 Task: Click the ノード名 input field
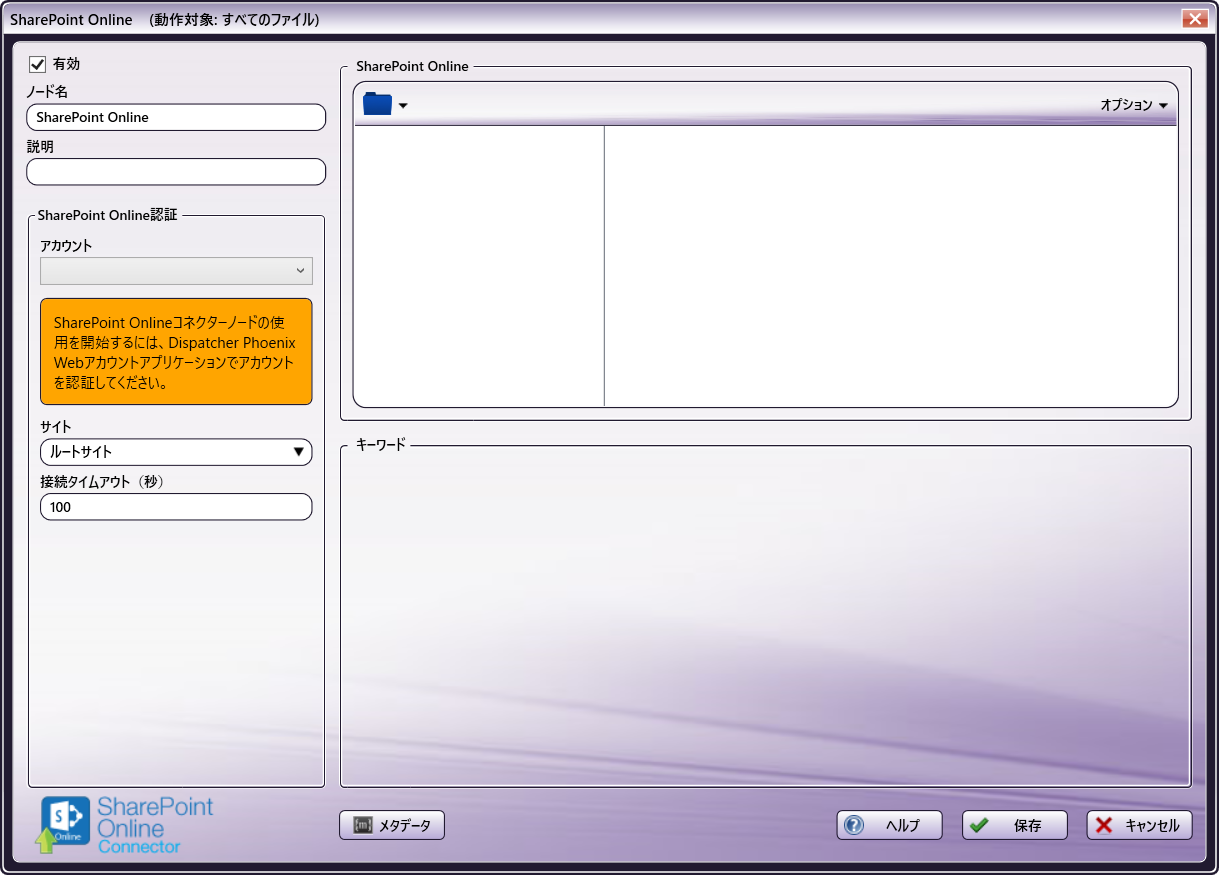(x=176, y=117)
